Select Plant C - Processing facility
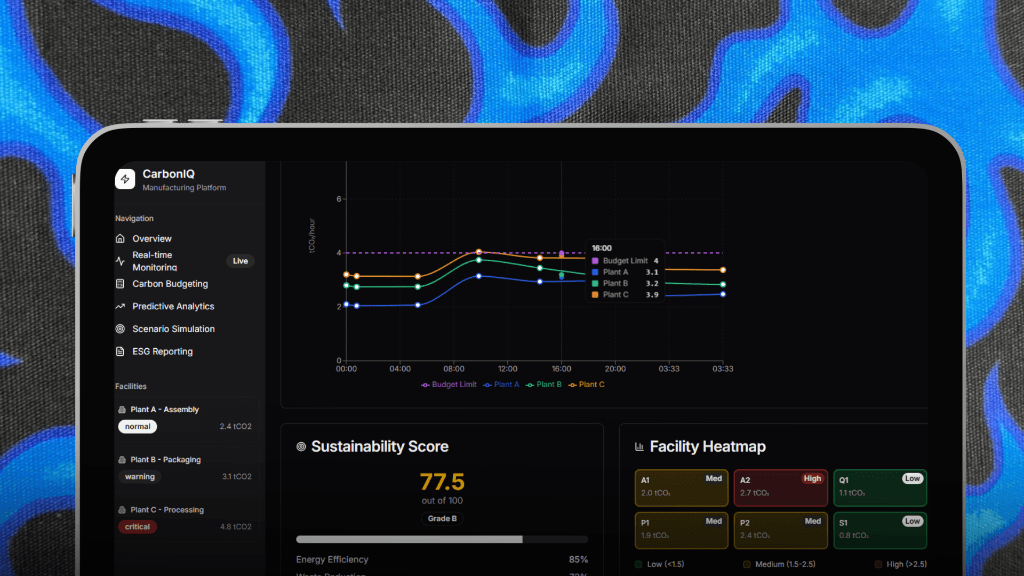 click(x=167, y=510)
